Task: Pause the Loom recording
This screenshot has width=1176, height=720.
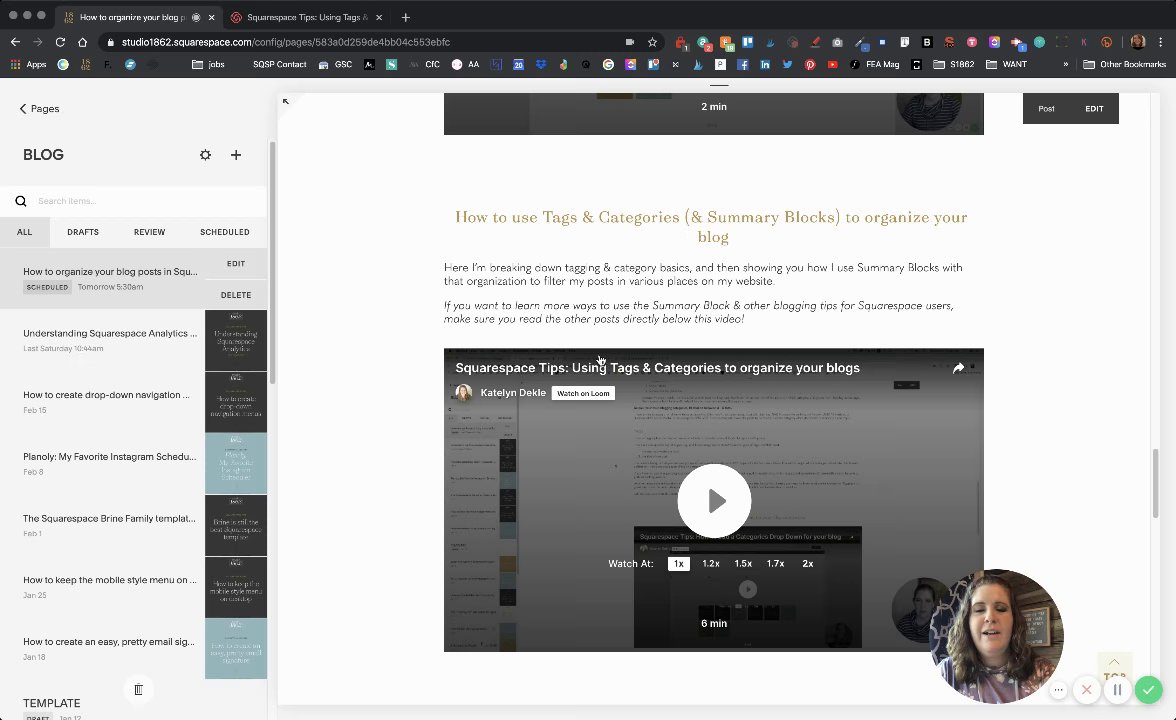Action: click(x=1117, y=689)
